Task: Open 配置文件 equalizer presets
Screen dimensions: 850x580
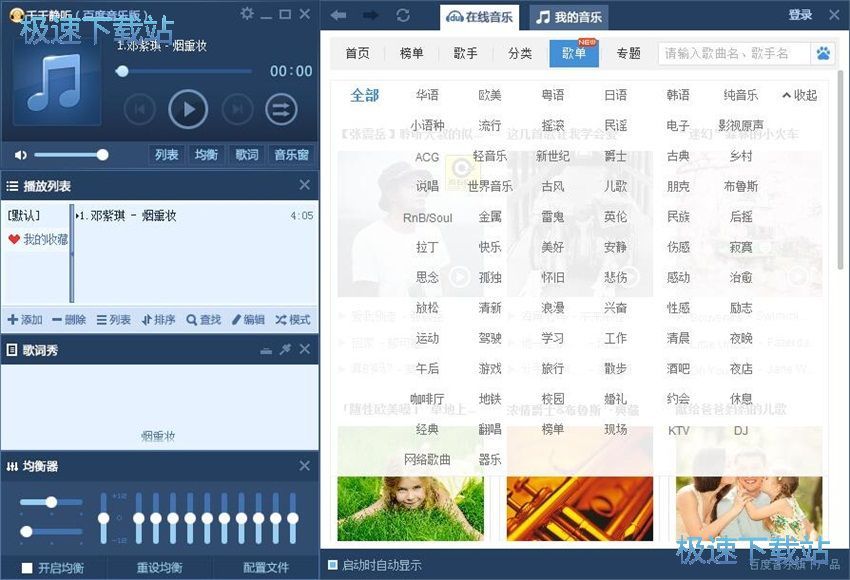Action: coord(266,568)
